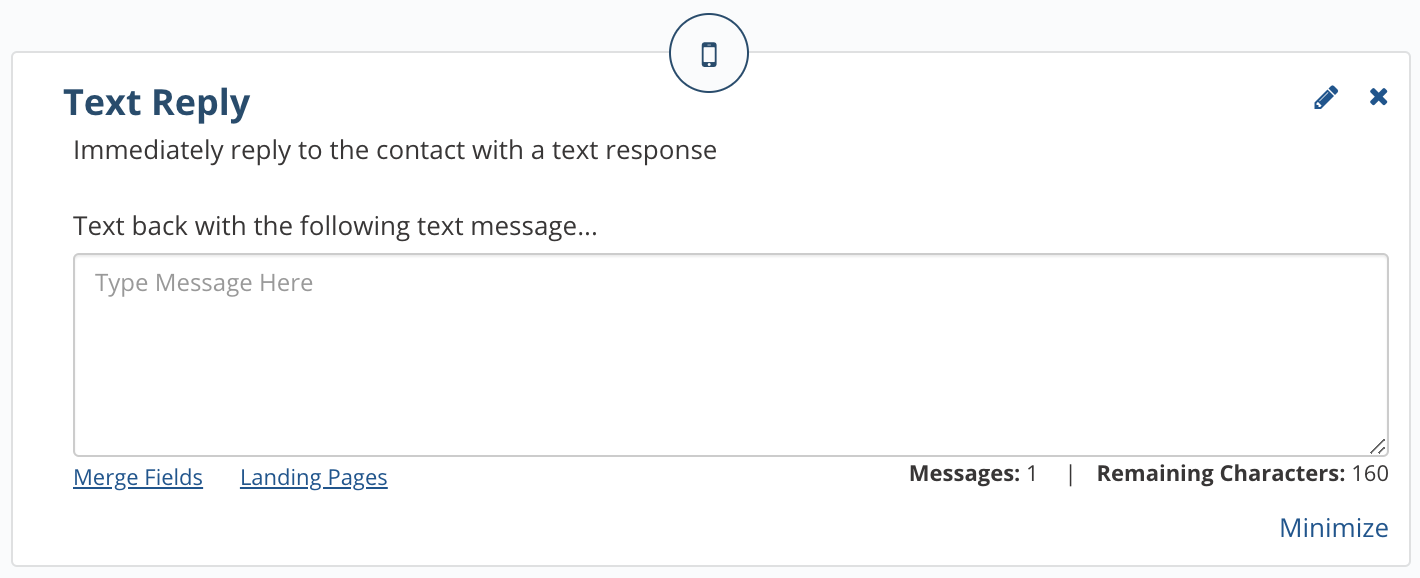Click the Text Reply heading
The image size is (1420, 578).
coord(157,103)
